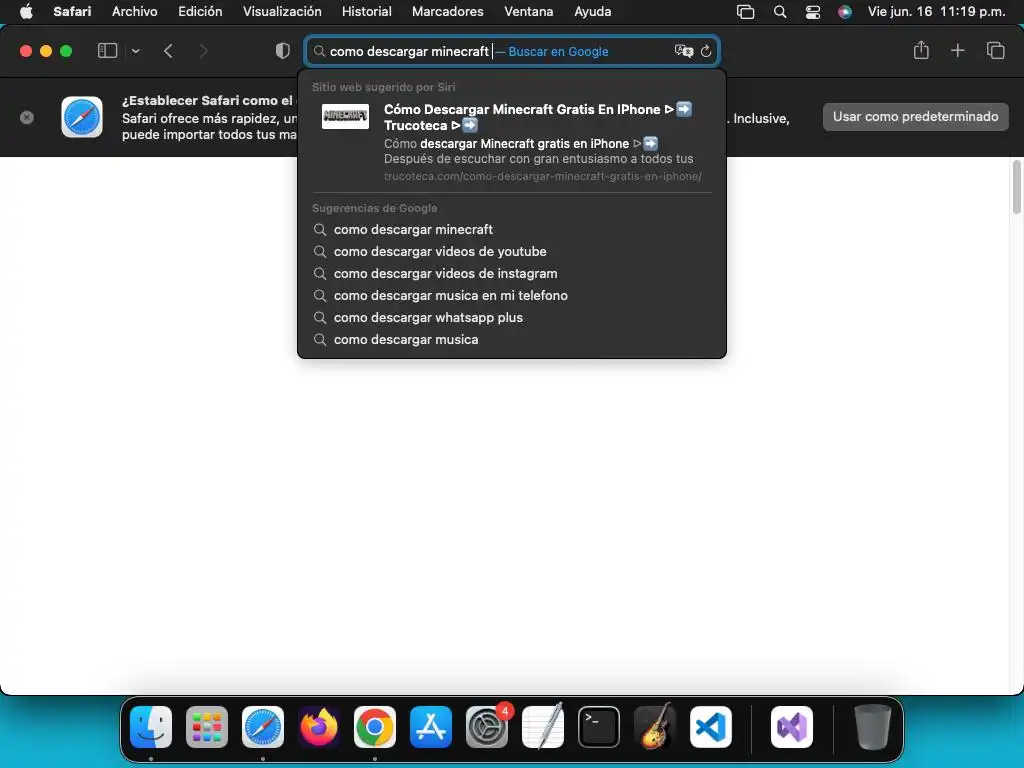
Task: Dismiss the default browser banner
Action: pyautogui.click(x=27, y=118)
